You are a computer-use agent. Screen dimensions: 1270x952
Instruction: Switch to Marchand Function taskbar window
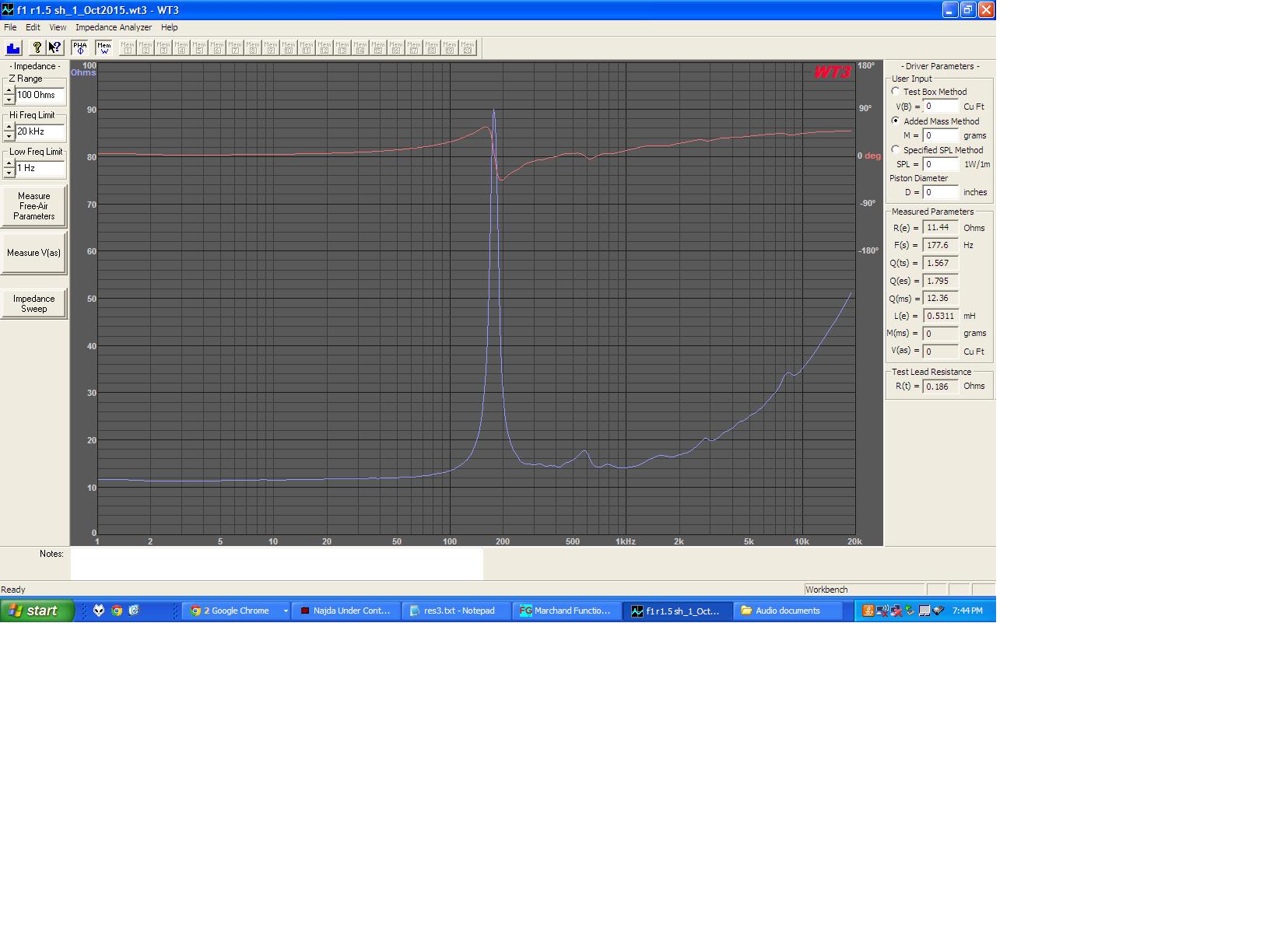point(567,611)
